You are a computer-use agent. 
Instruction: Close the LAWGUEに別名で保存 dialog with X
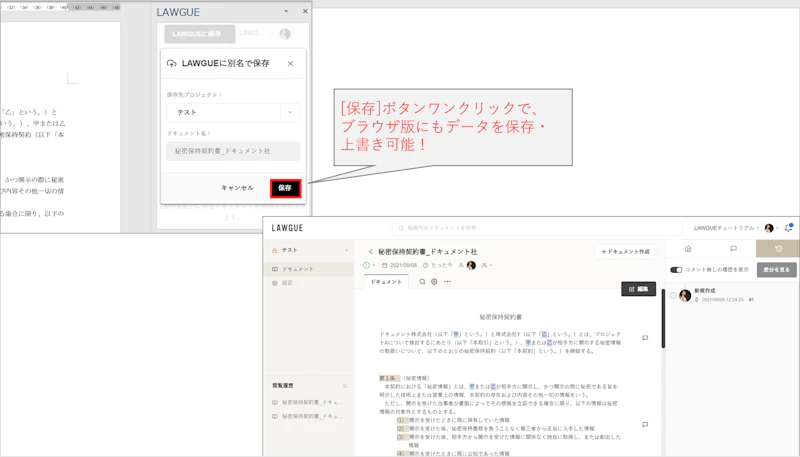291,63
